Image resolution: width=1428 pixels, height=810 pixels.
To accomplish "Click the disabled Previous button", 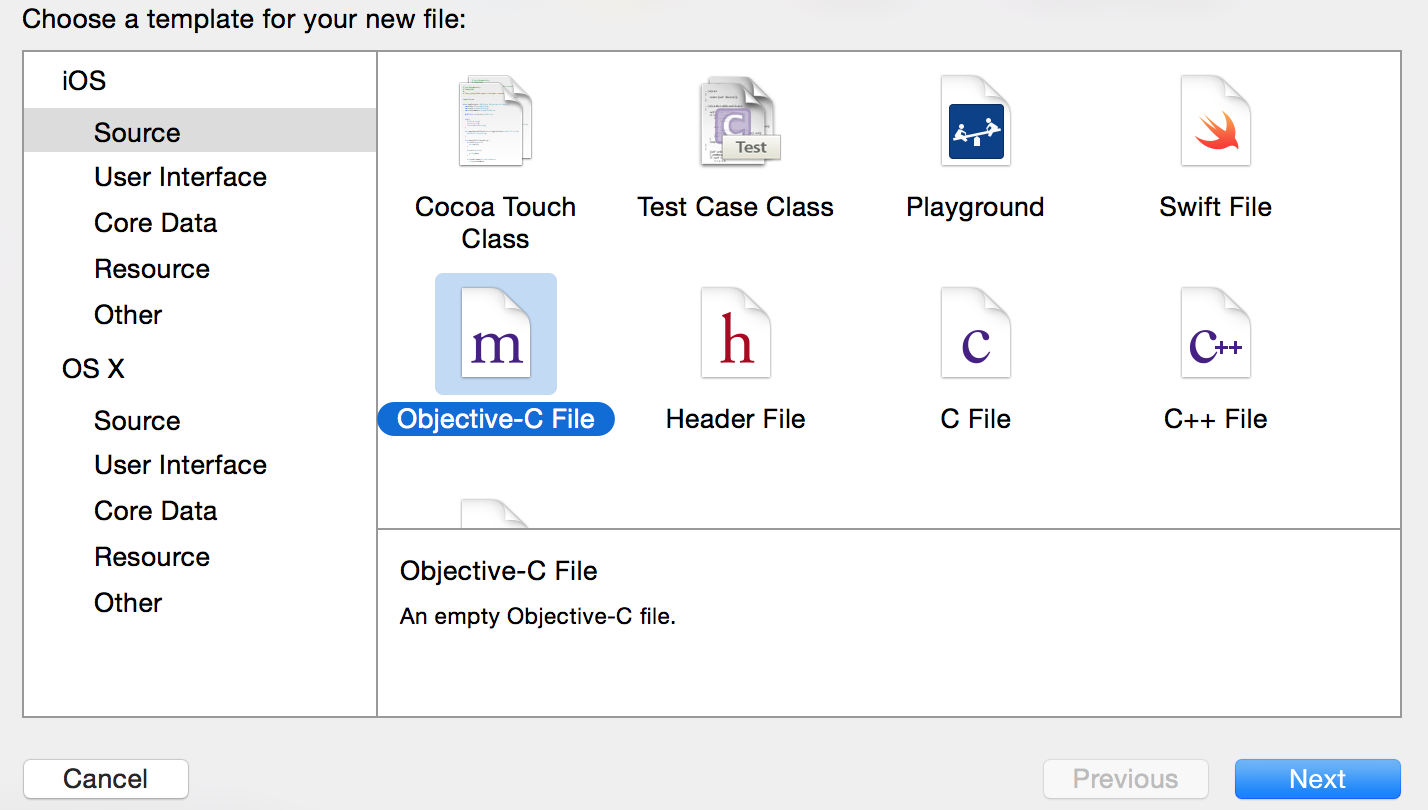I will point(1126,779).
